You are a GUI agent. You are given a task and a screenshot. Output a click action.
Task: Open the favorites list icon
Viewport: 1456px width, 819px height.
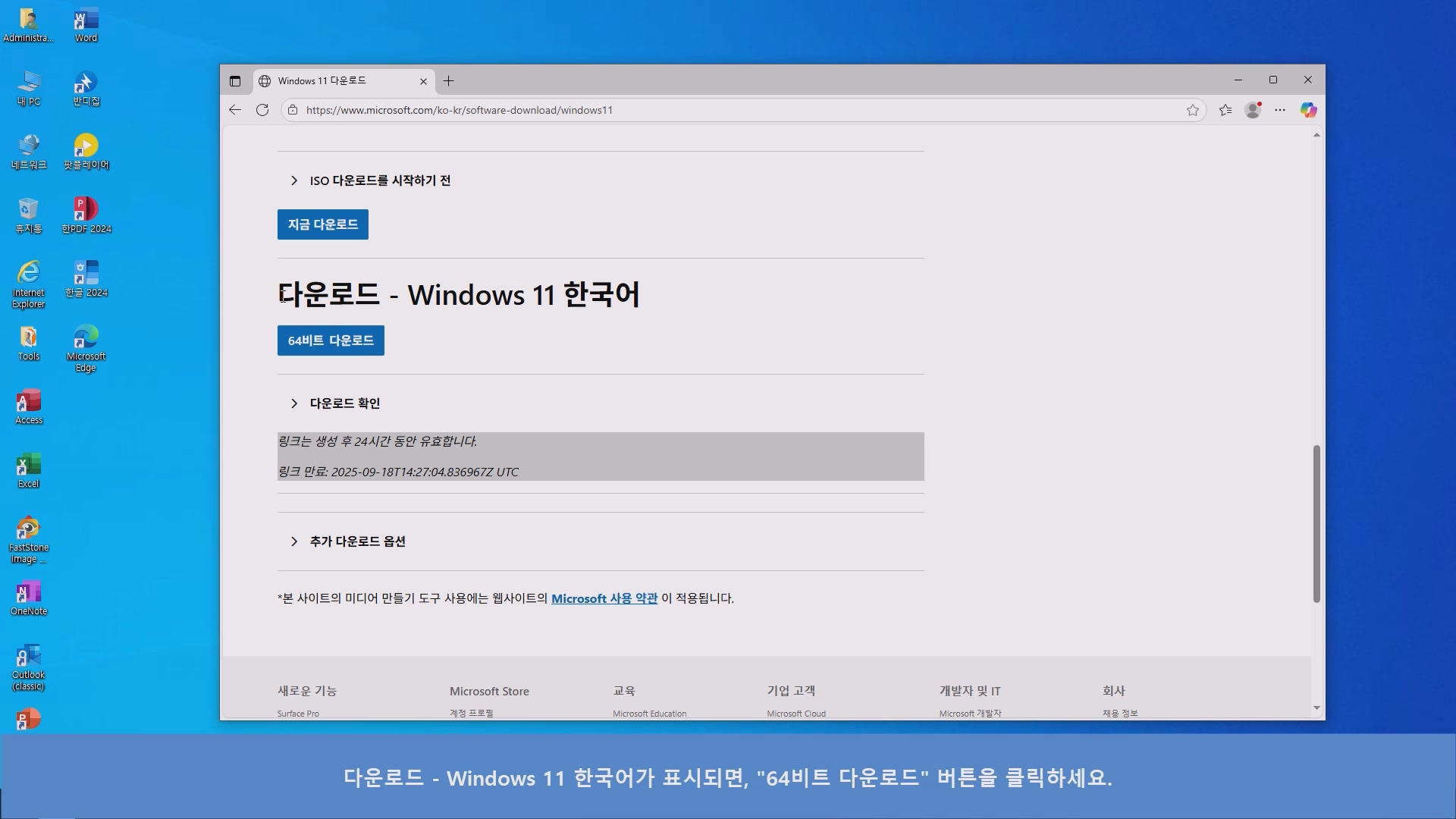click(1225, 110)
